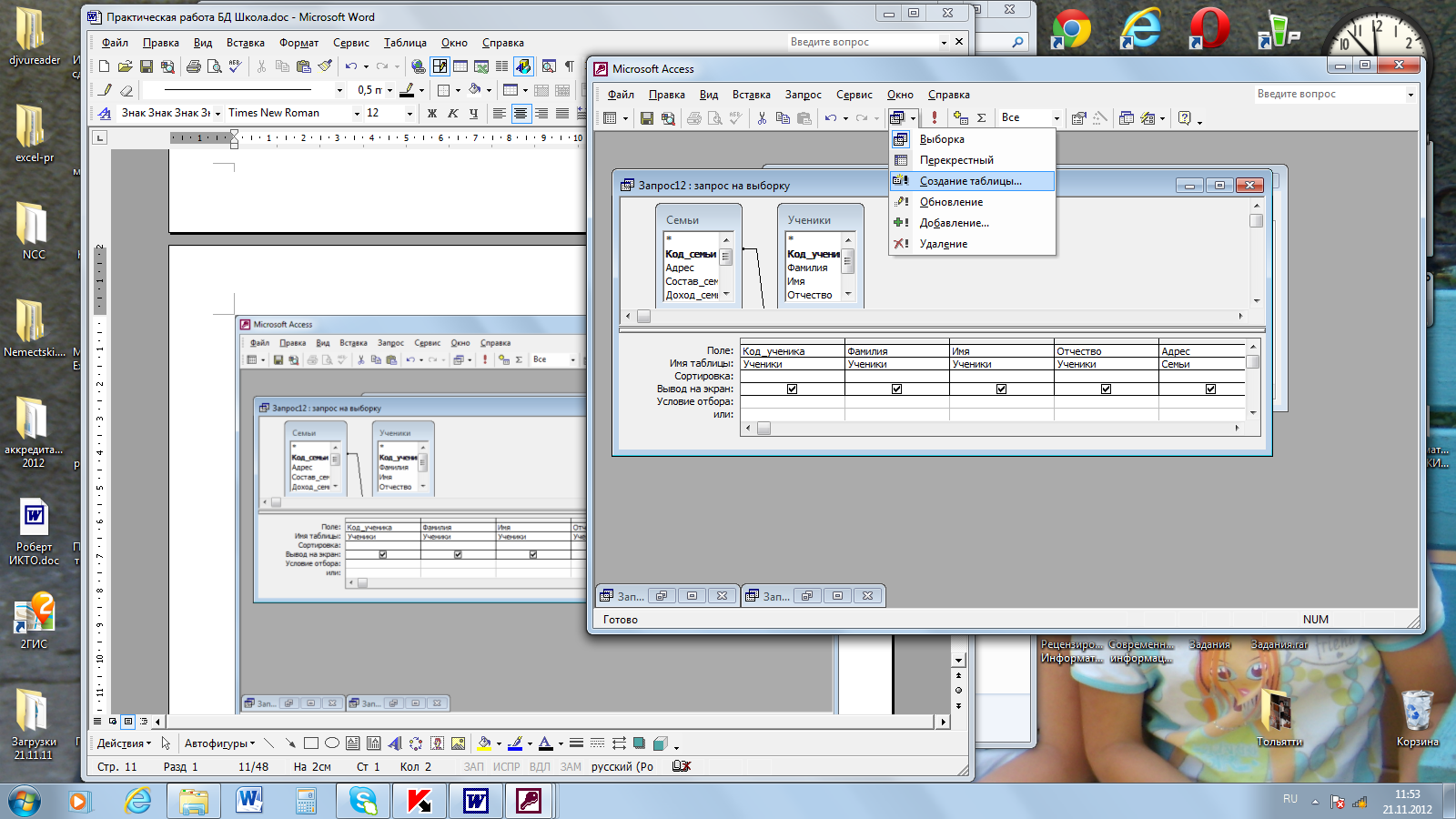Image resolution: width=1456 pixels, height=819 pixels.
Task: Uncheck show checkbox for Фамилия column
Action: pyautogui.click(x=896, y=389)
